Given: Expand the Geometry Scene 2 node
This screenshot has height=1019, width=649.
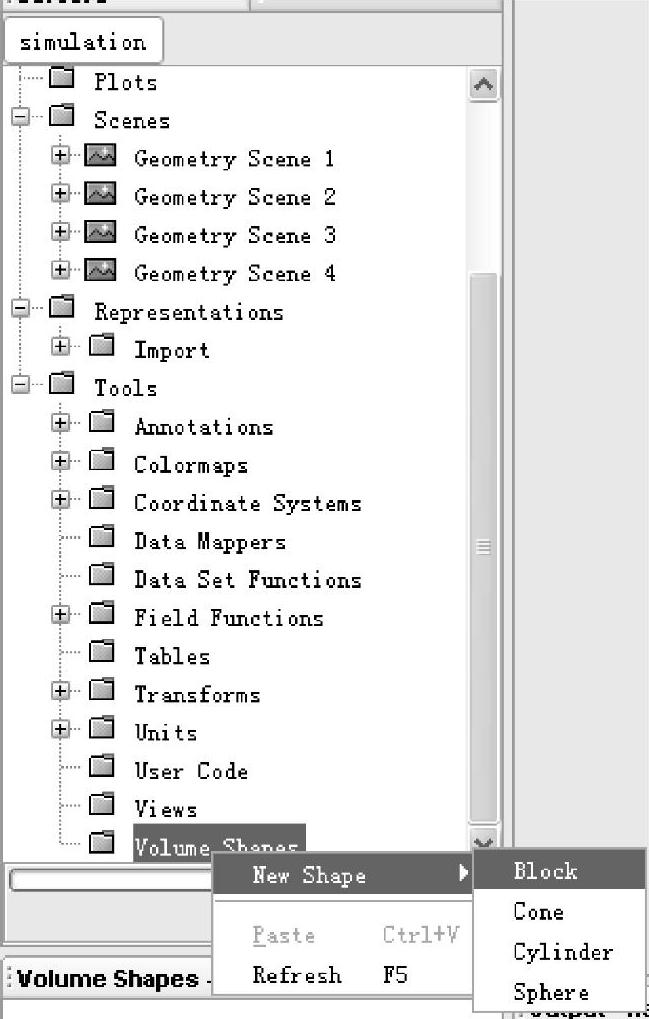Looking at the screenshot, I should pos(62,195).
